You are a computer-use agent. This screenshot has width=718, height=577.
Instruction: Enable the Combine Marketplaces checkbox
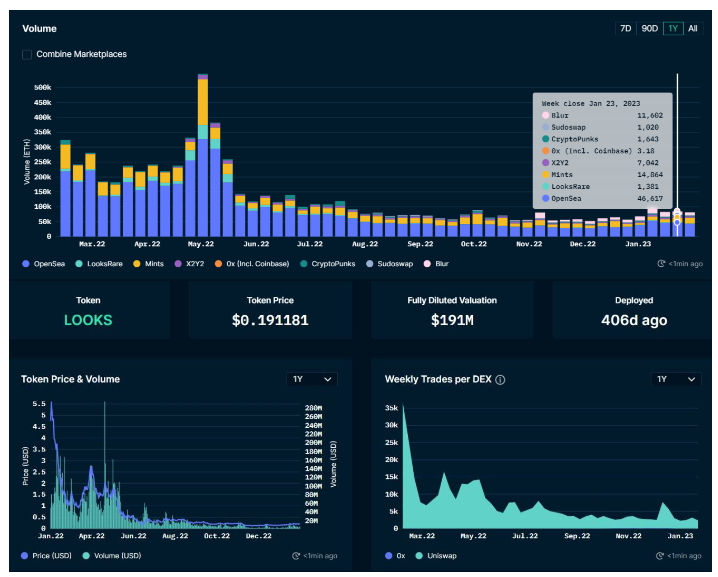click(27, 54)
